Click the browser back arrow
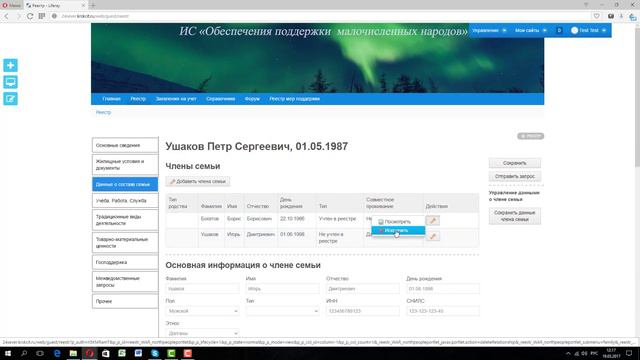Image resolution: width=640 pixels, height=360 pixels. 7,16
